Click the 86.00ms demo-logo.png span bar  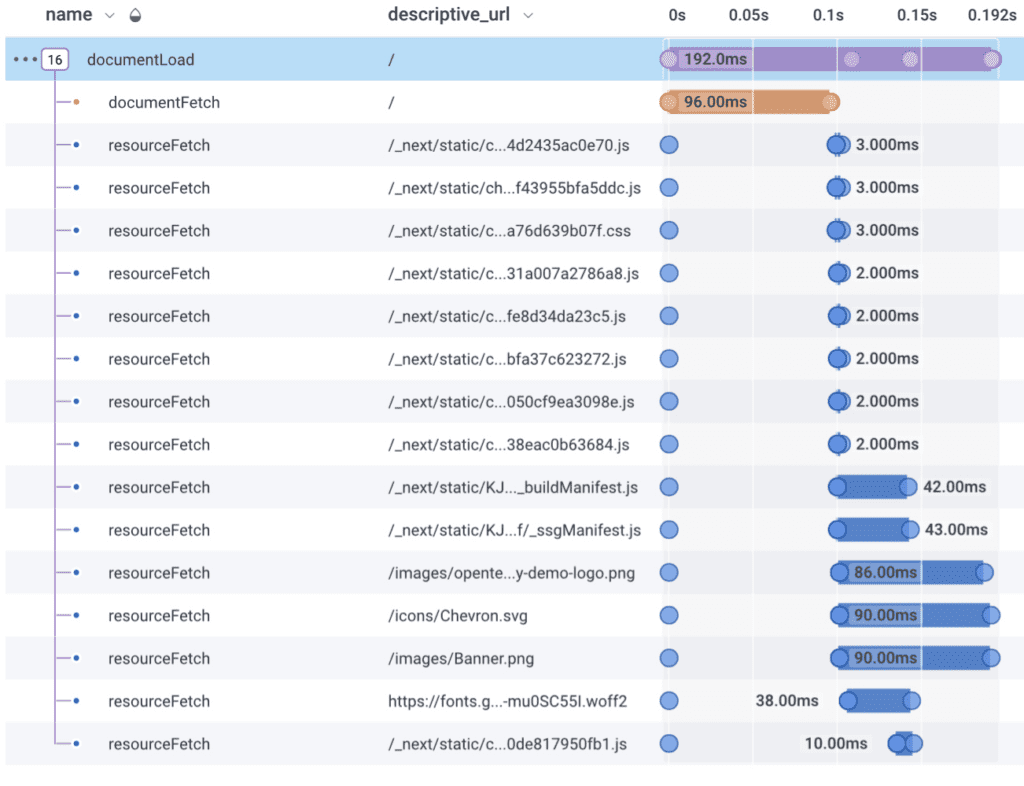tap(912, 573)
